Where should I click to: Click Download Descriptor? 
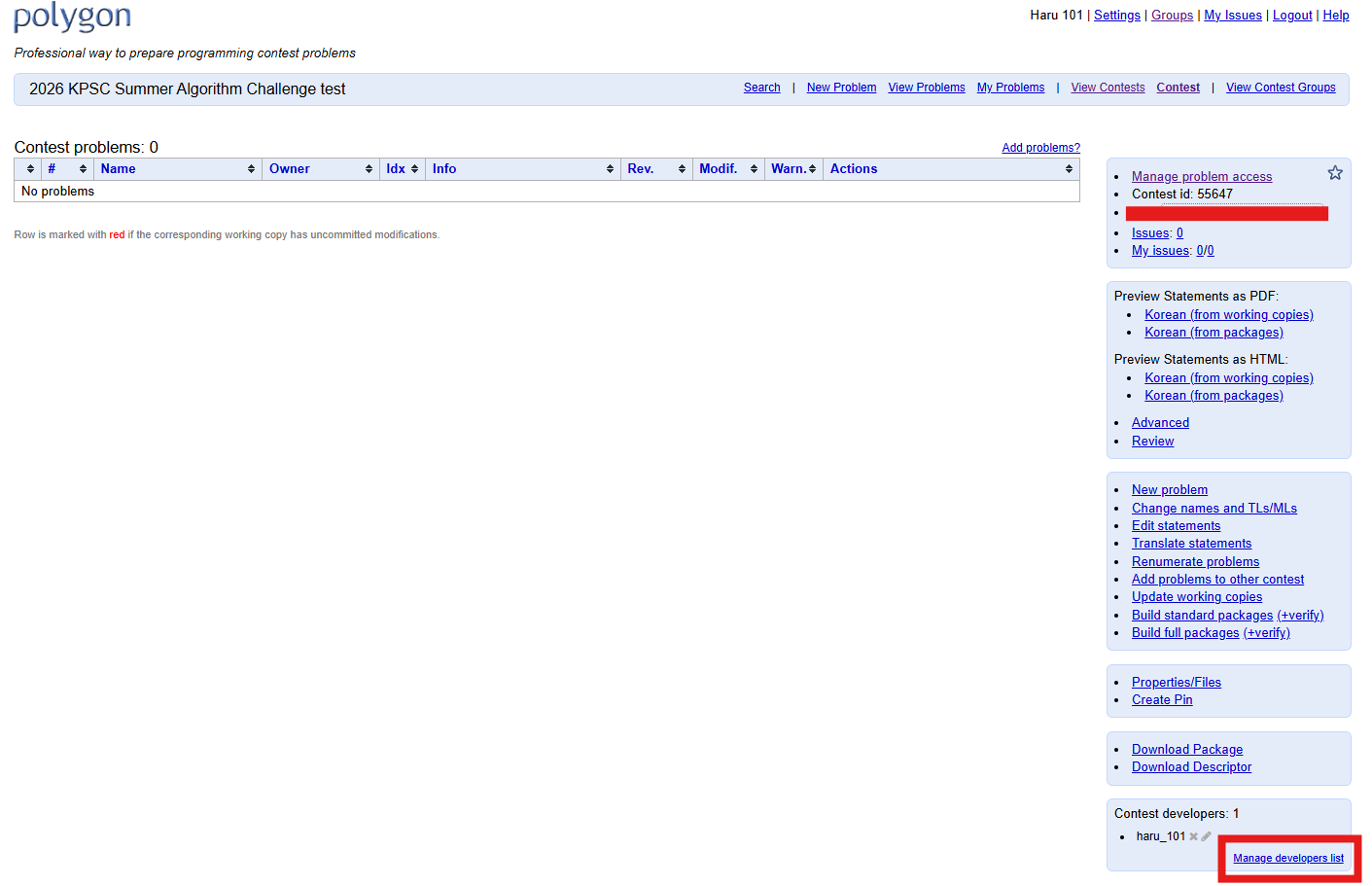coord(1191,767)
